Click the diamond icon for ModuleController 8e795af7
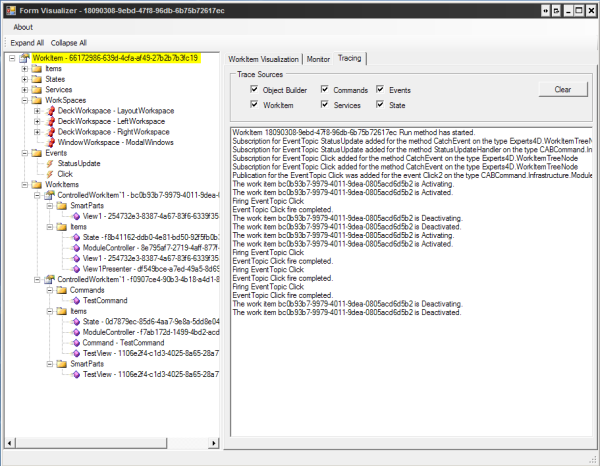600x466 pixels. click(76, 248)
